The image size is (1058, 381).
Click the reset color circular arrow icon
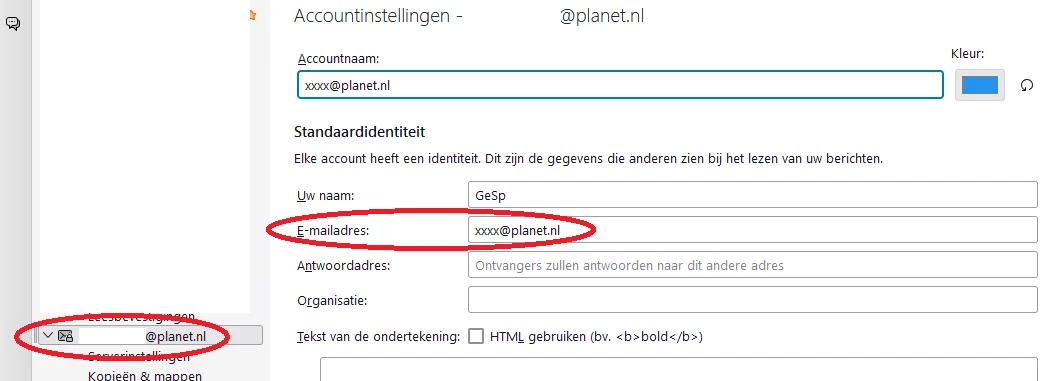pyautogui.click(x=1027, y=85)
